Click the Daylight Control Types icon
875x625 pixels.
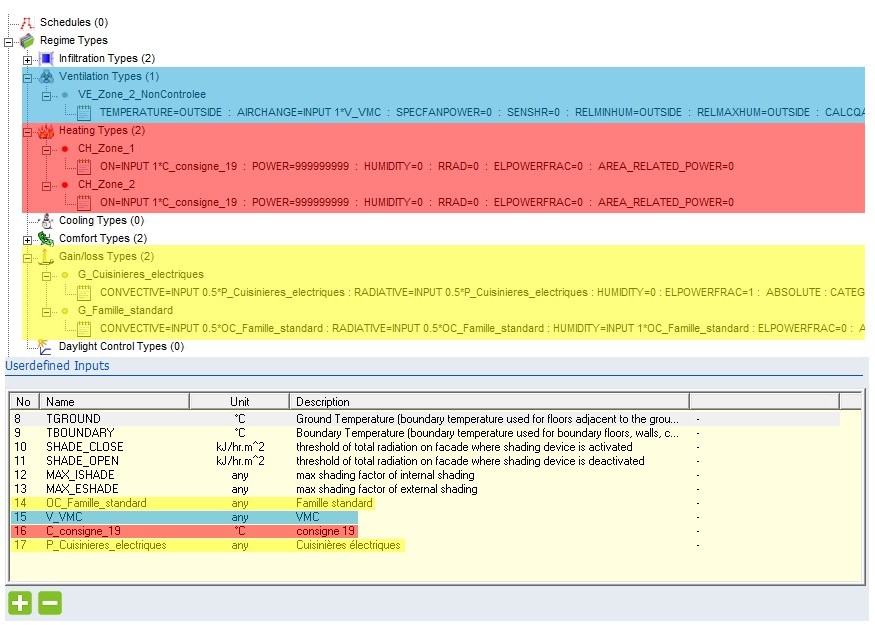tap(46, 346)
